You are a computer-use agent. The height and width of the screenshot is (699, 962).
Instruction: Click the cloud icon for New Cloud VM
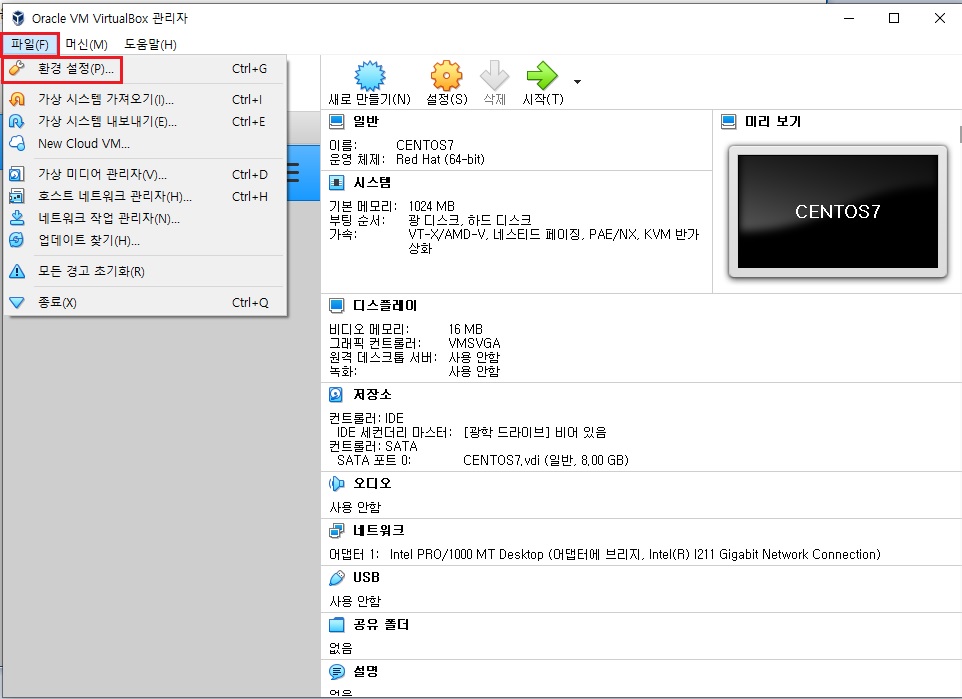(x=17, y=143)
